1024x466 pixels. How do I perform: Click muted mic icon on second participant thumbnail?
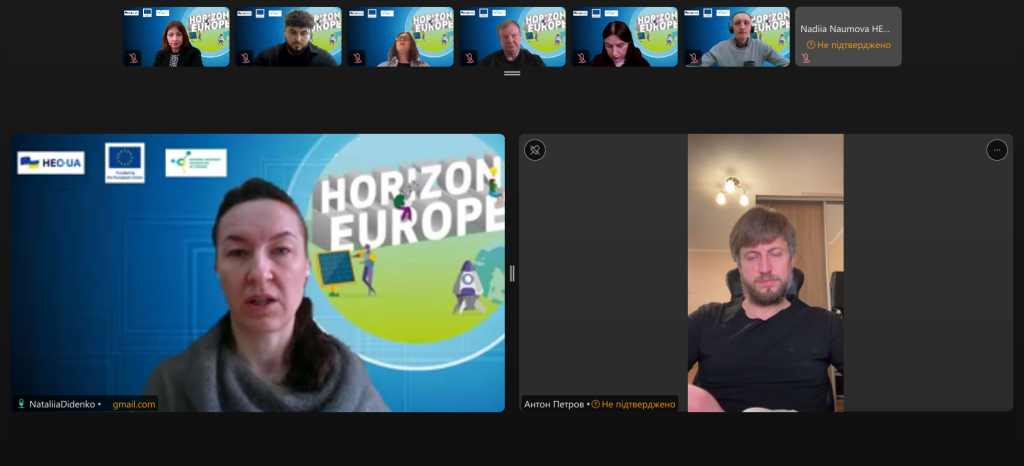246,58
